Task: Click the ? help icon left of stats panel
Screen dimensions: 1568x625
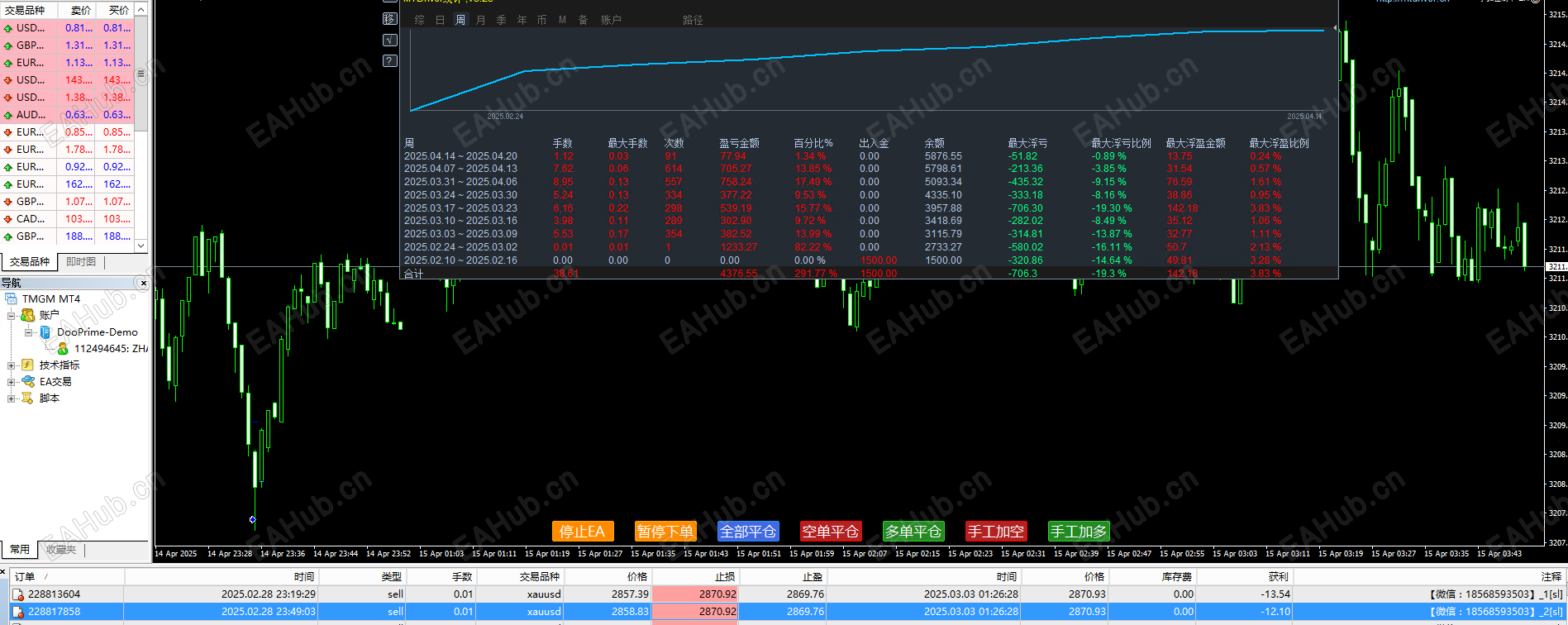Action: click(390, 60)
